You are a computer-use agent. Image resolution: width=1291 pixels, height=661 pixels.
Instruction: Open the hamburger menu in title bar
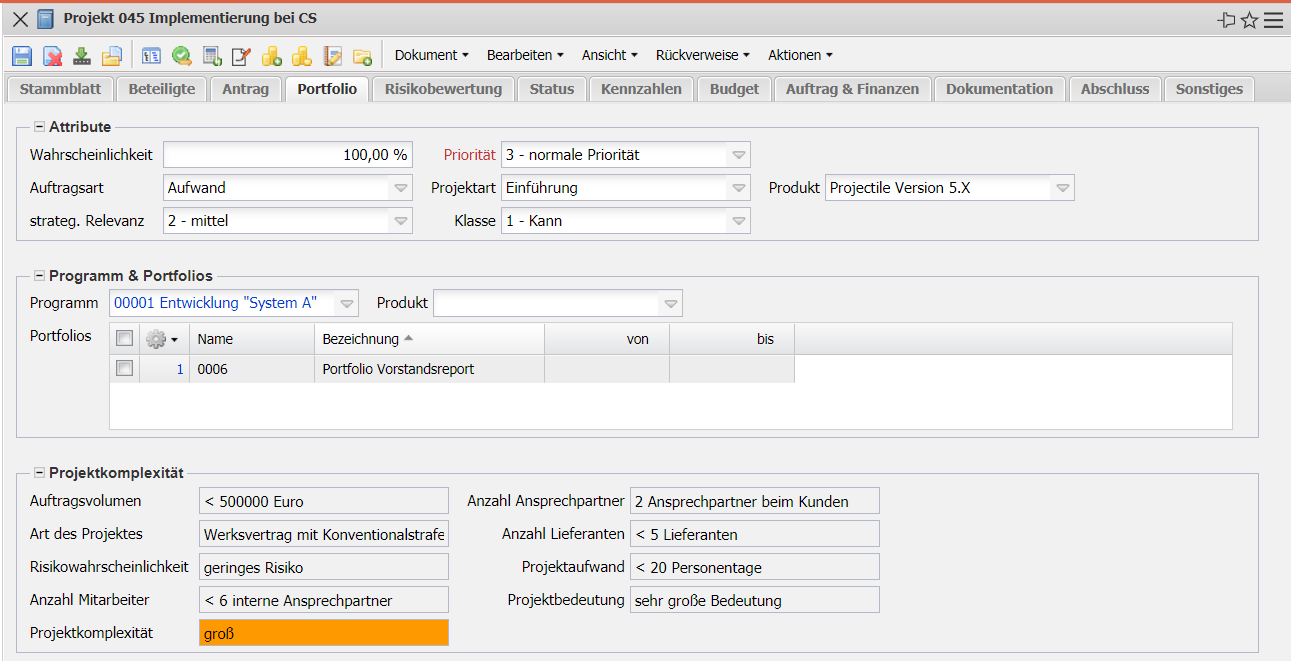point(1273,20)
